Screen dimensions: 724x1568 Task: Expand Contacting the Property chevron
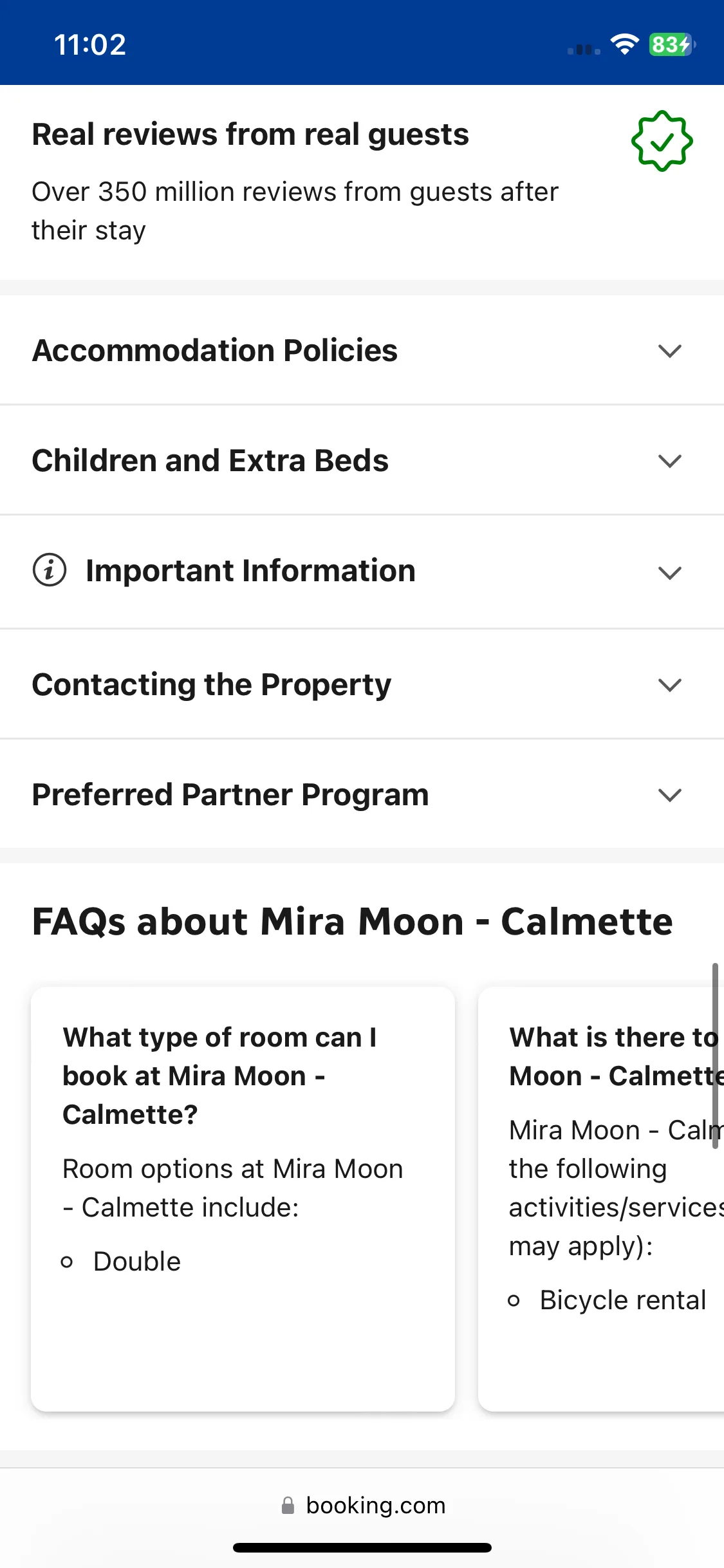(x=670, y=685)
